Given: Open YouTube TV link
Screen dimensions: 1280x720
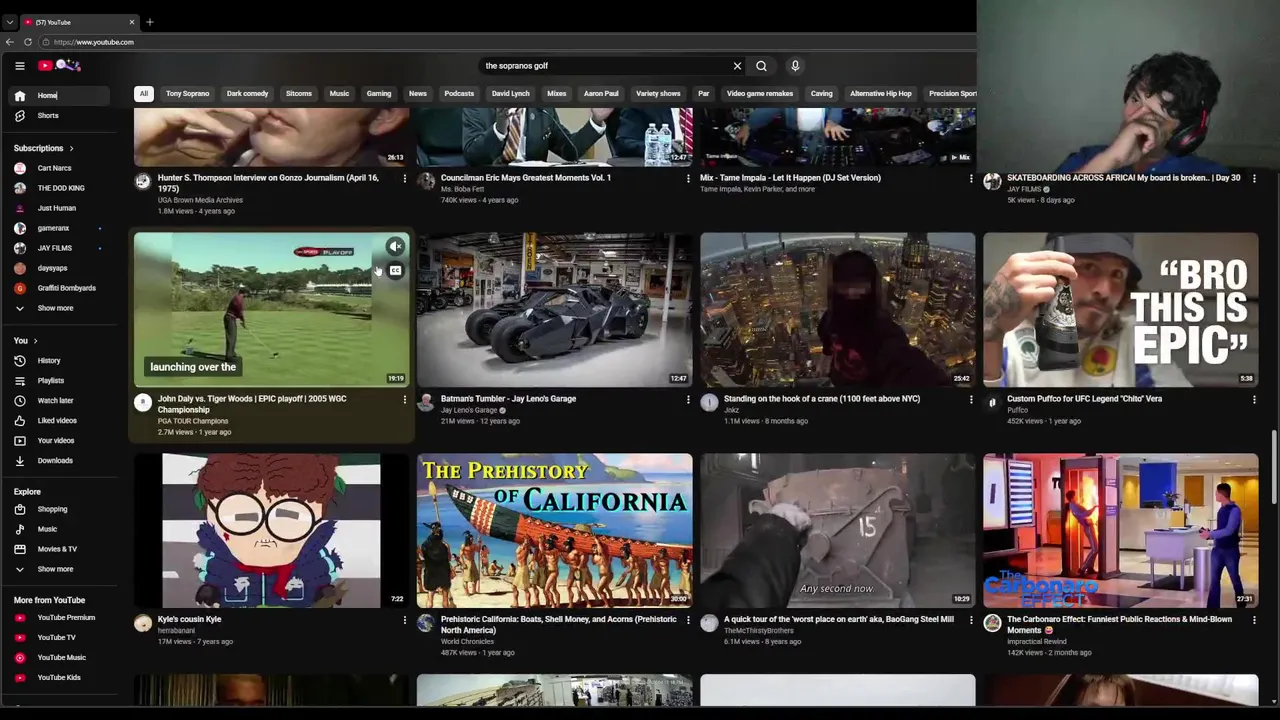Looking at the screenshot, I should point(61,638).
